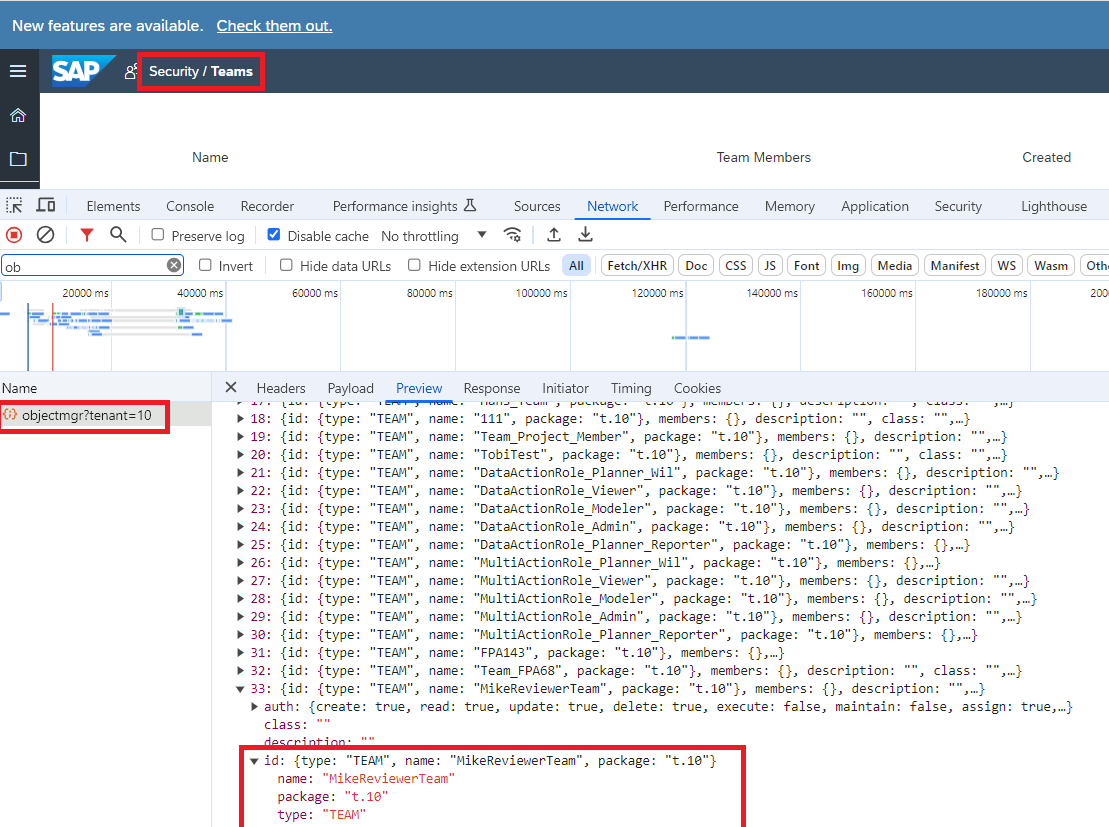Go to the Home icon in sidebar
The height and width of the screenshot is (827, 1109).
18,115
